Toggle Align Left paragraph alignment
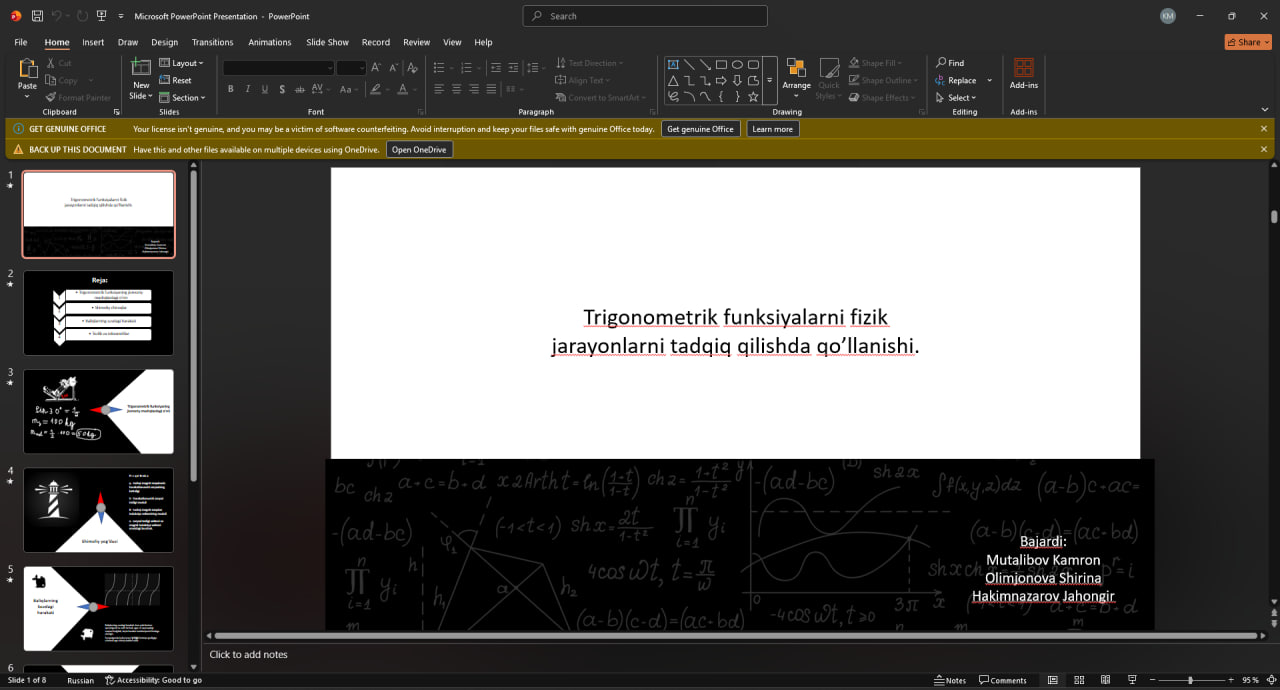1280x690 pixels. (439, 89)
